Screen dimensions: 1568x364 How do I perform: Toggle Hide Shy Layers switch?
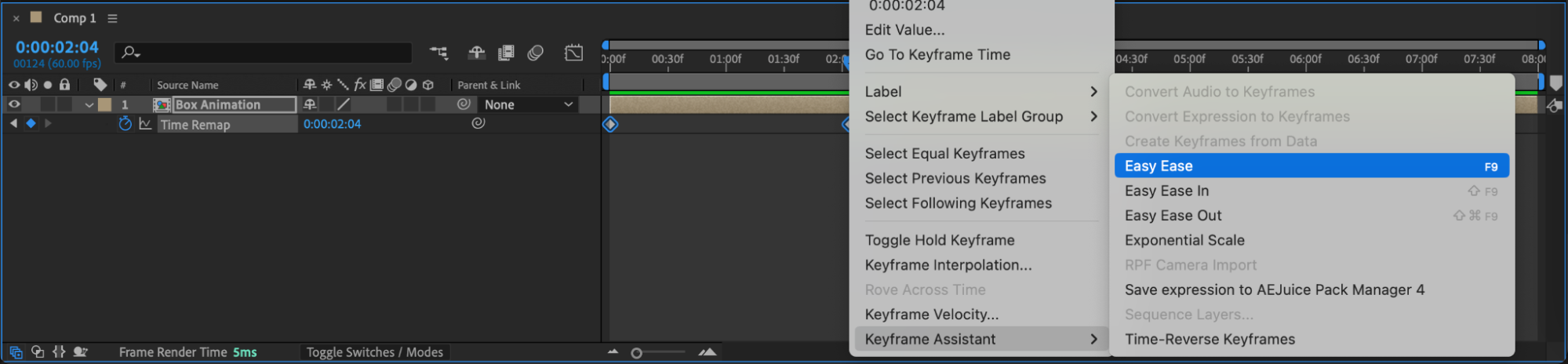(476, 53)
